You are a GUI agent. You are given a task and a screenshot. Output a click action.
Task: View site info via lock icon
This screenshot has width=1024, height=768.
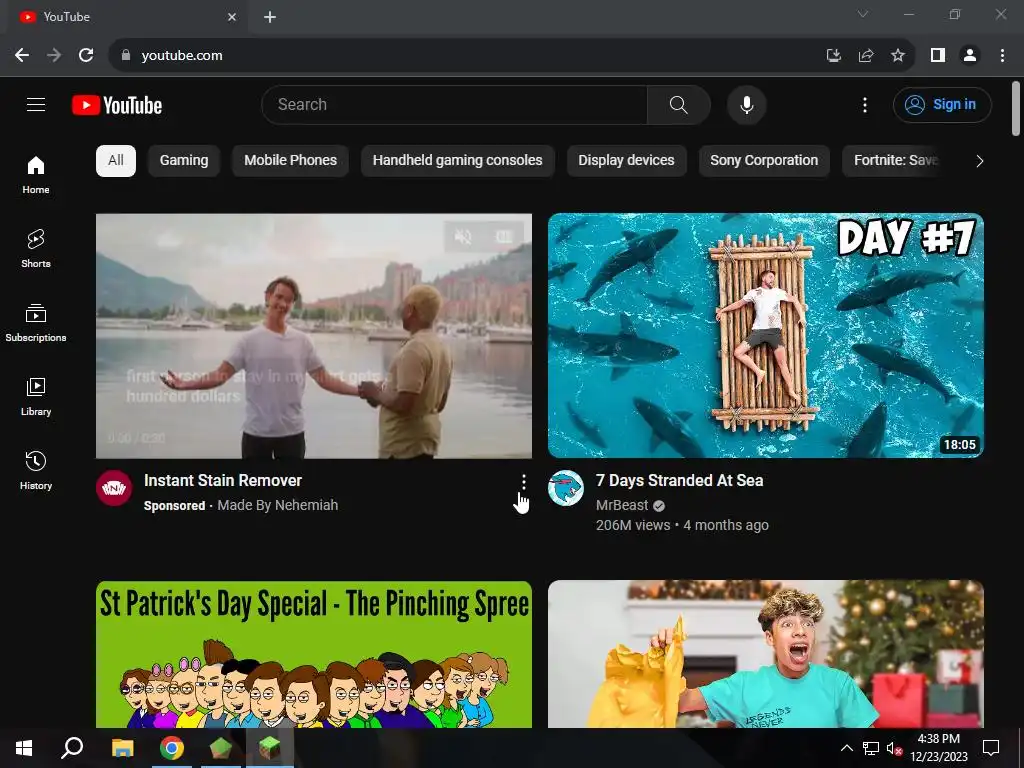pos(125,56)
